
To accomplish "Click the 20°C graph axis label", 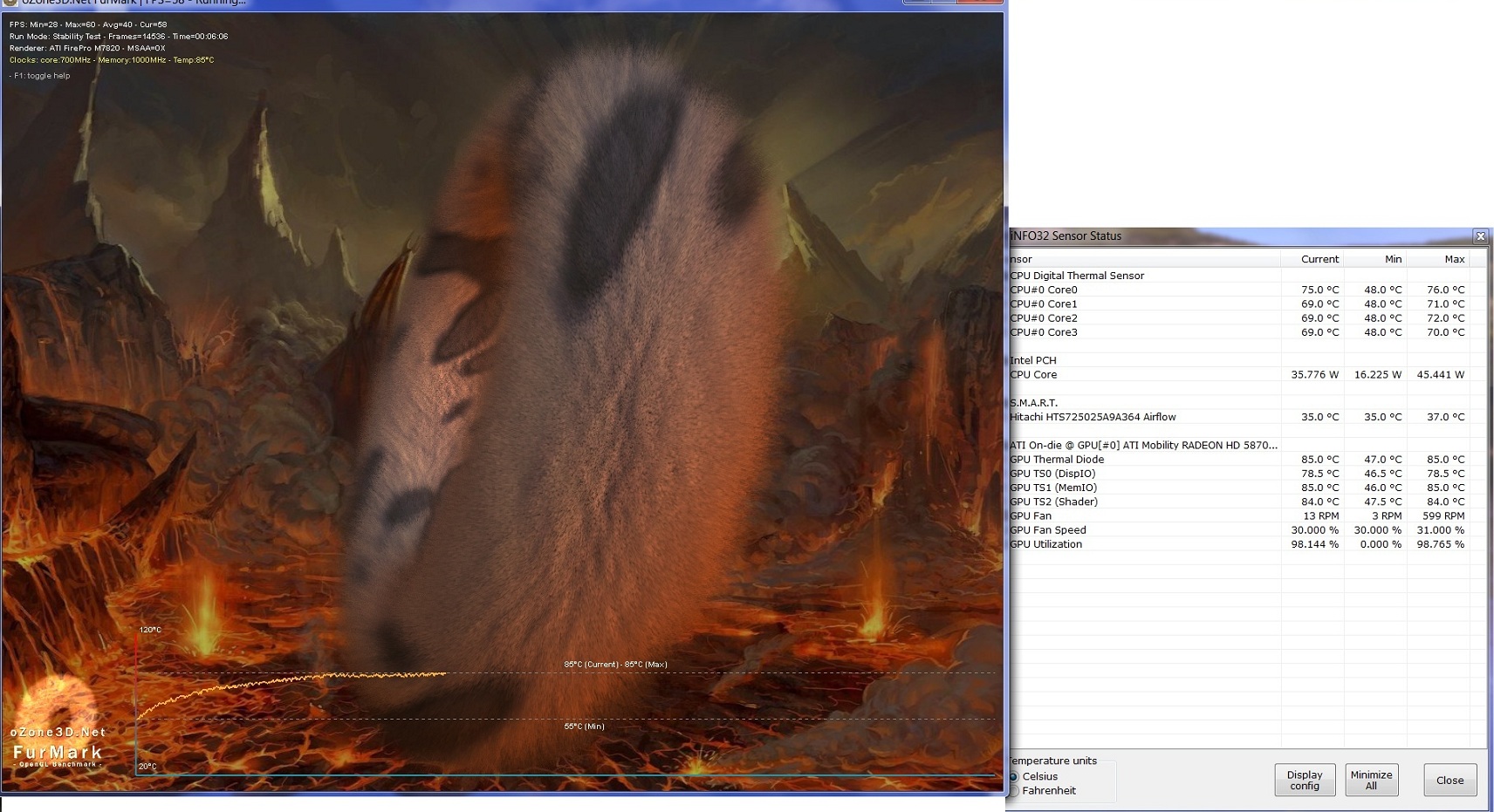I will [147, 767].
